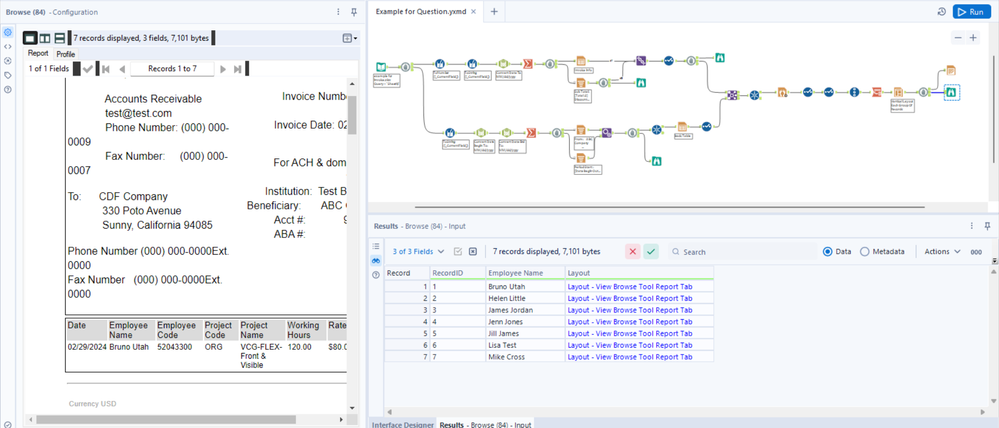Open Layout link in Helen Little row
Screen dimensions: 999x428
(x=629, y=298)
